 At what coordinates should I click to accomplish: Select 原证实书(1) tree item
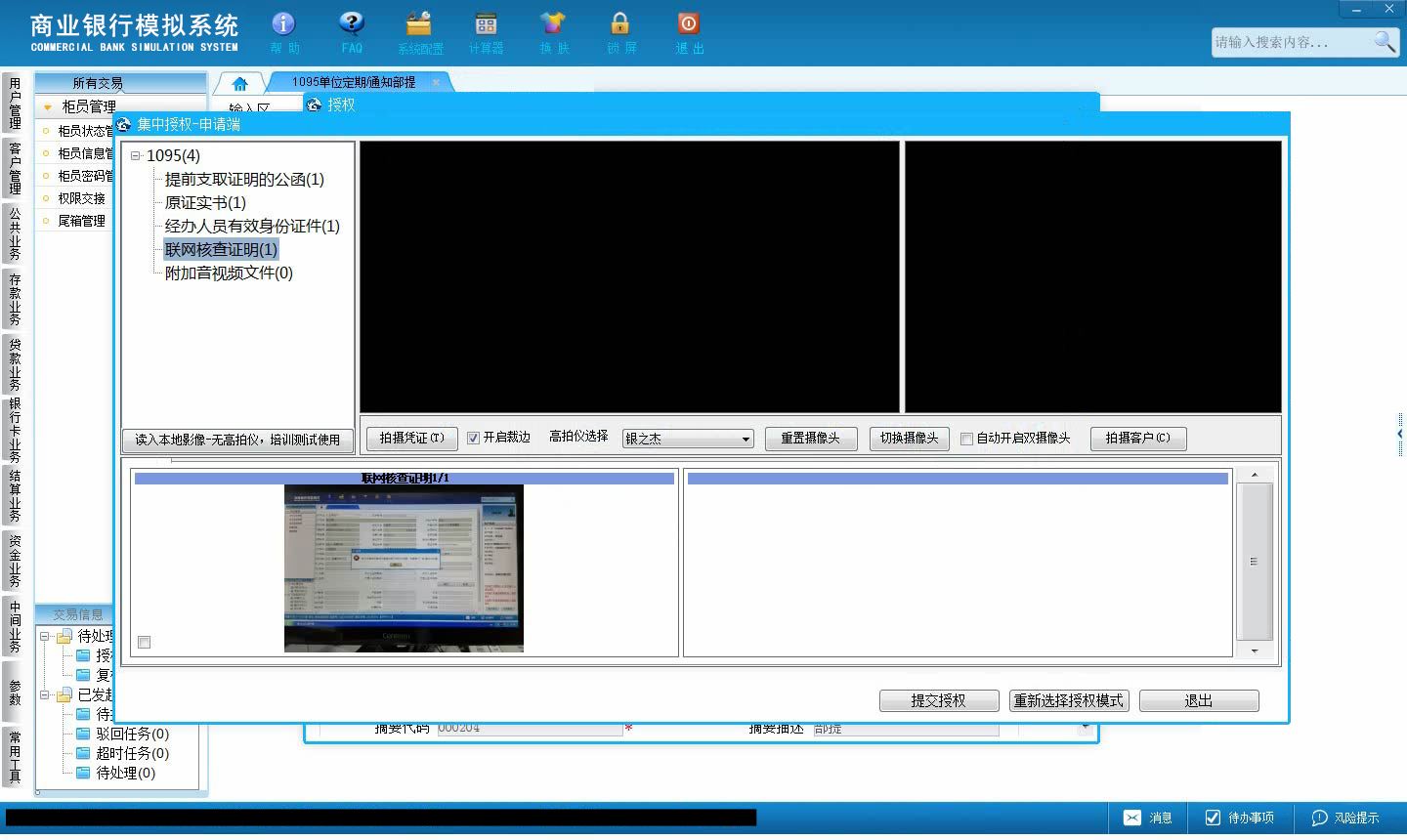pyautogui.click(x=205, y=202)
